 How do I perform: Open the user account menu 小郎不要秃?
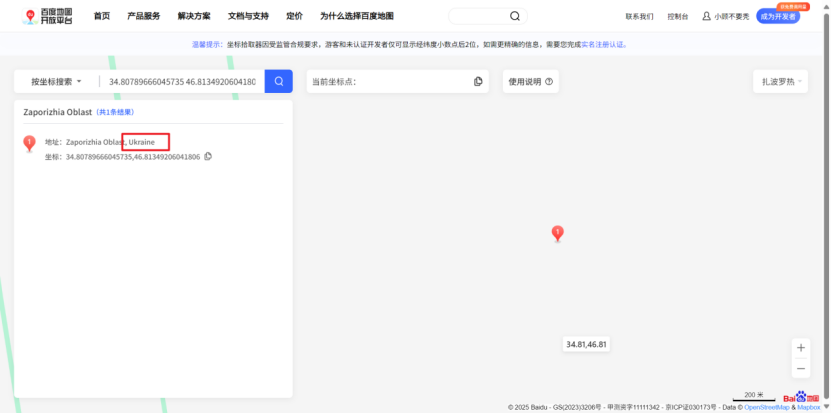(x=725, y=16)
